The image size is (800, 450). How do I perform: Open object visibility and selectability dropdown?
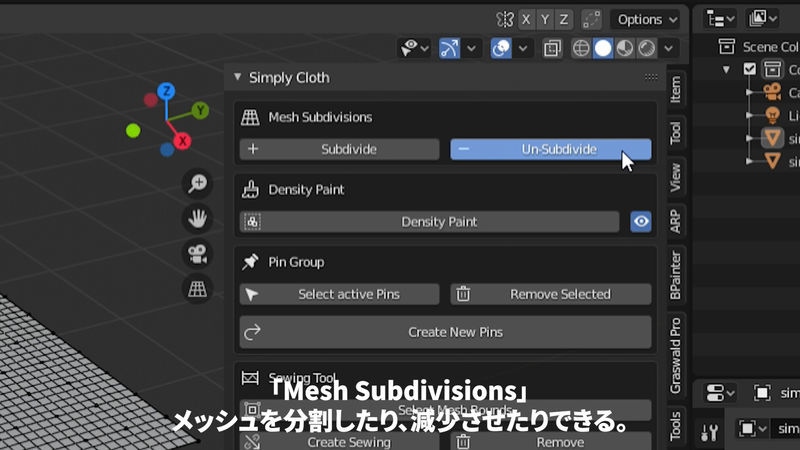click(414, 48)
